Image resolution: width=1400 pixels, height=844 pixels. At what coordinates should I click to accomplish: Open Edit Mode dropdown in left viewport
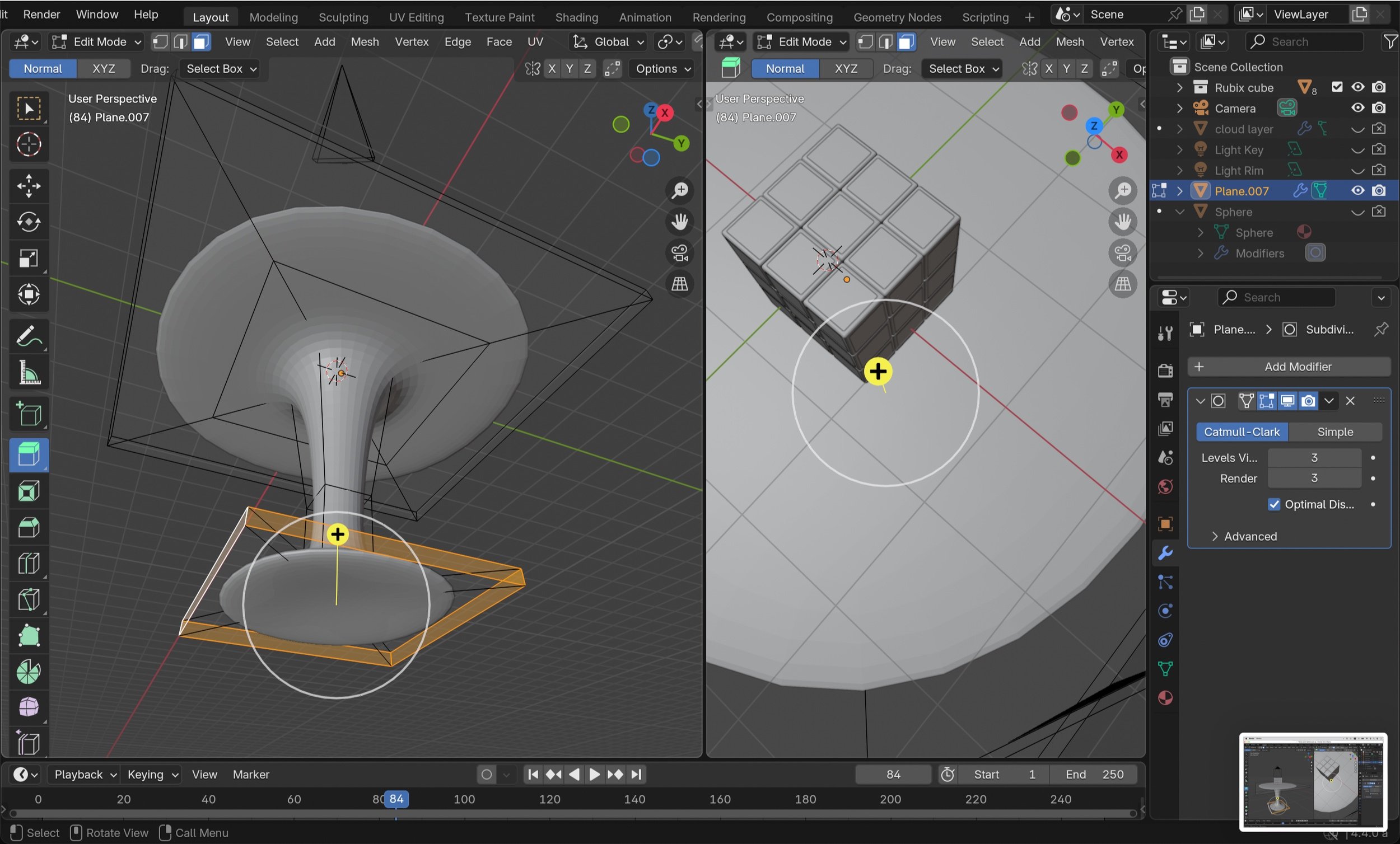(x=96, y=41)
